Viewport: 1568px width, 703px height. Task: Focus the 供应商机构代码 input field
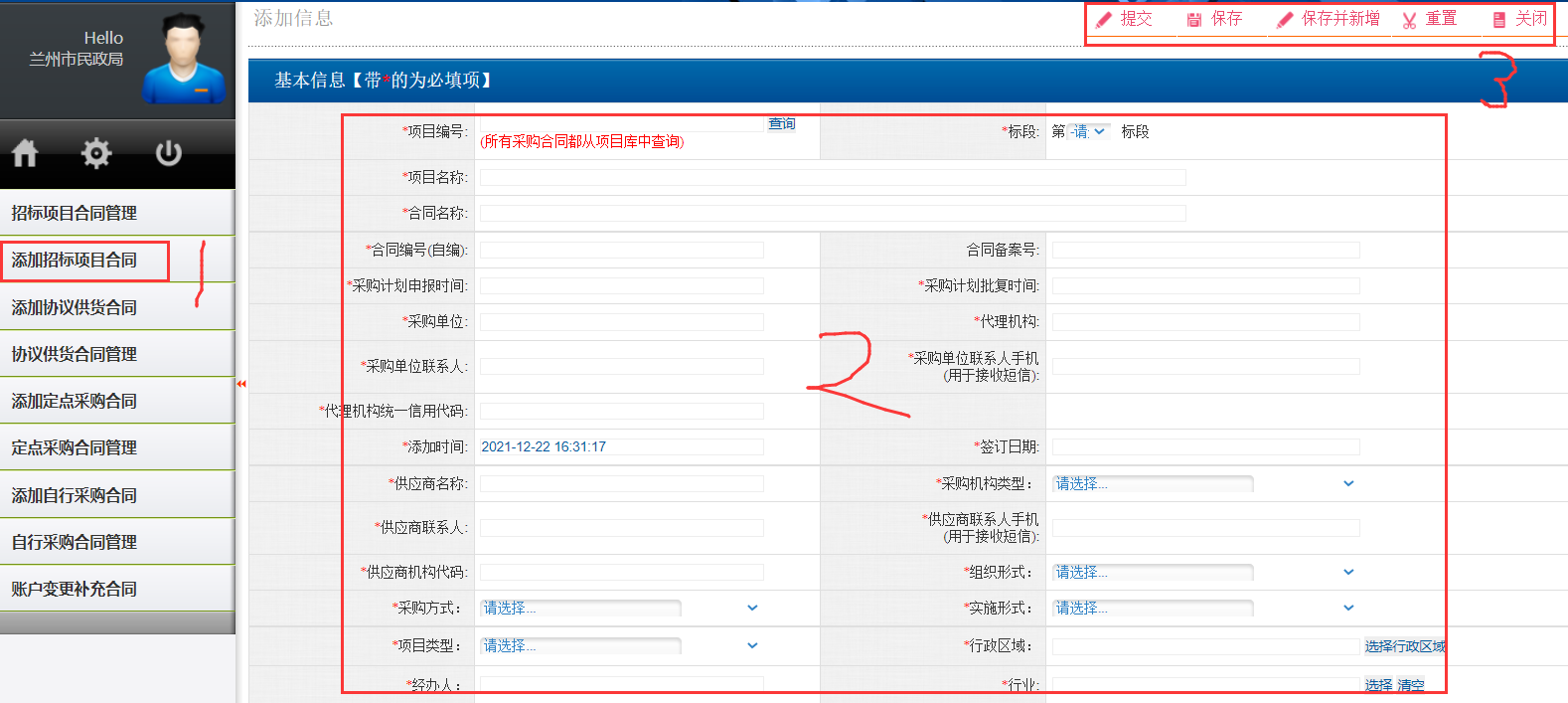click(622, 572)
